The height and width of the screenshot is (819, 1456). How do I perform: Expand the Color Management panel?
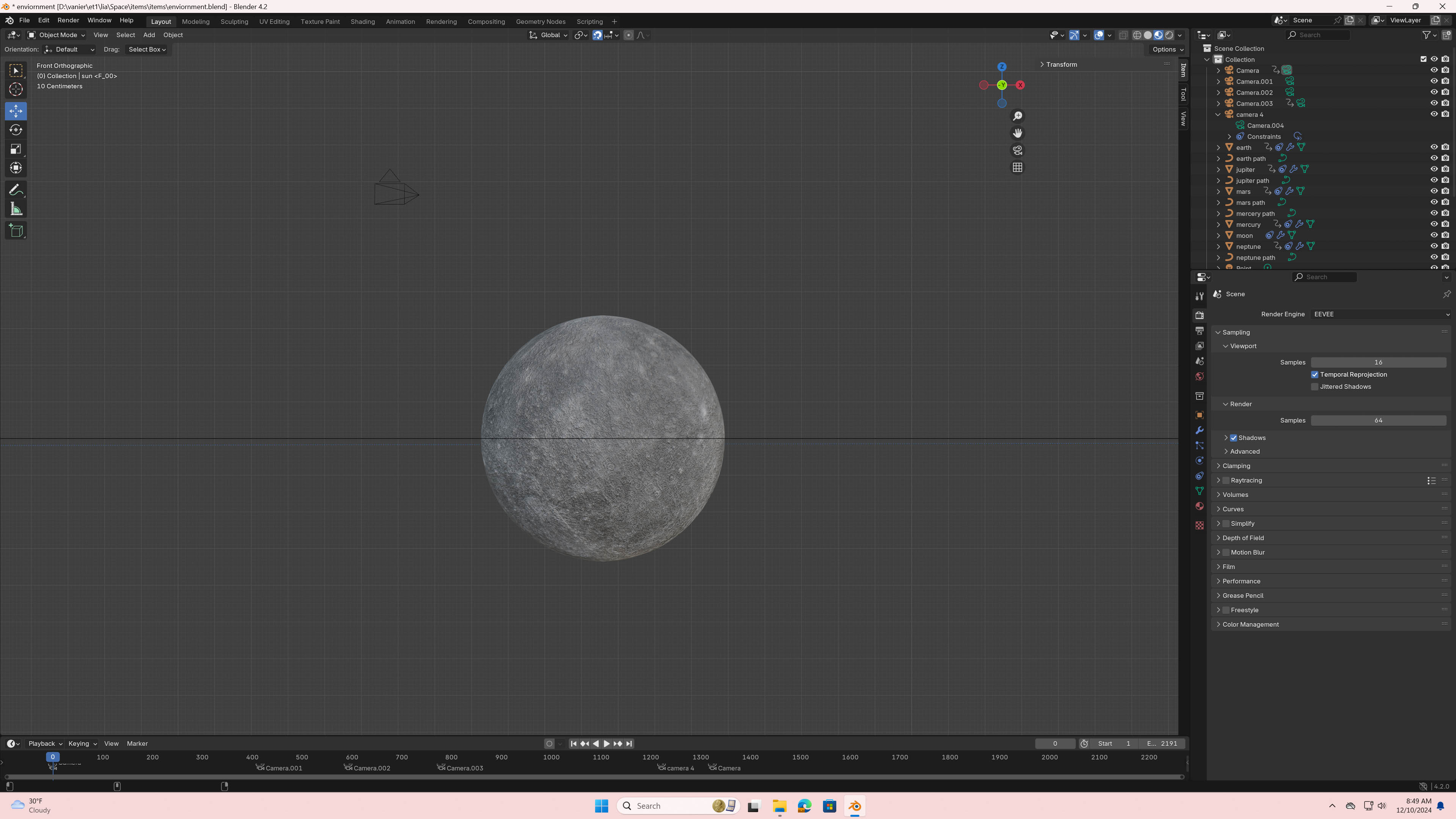tap(1250, 624)
